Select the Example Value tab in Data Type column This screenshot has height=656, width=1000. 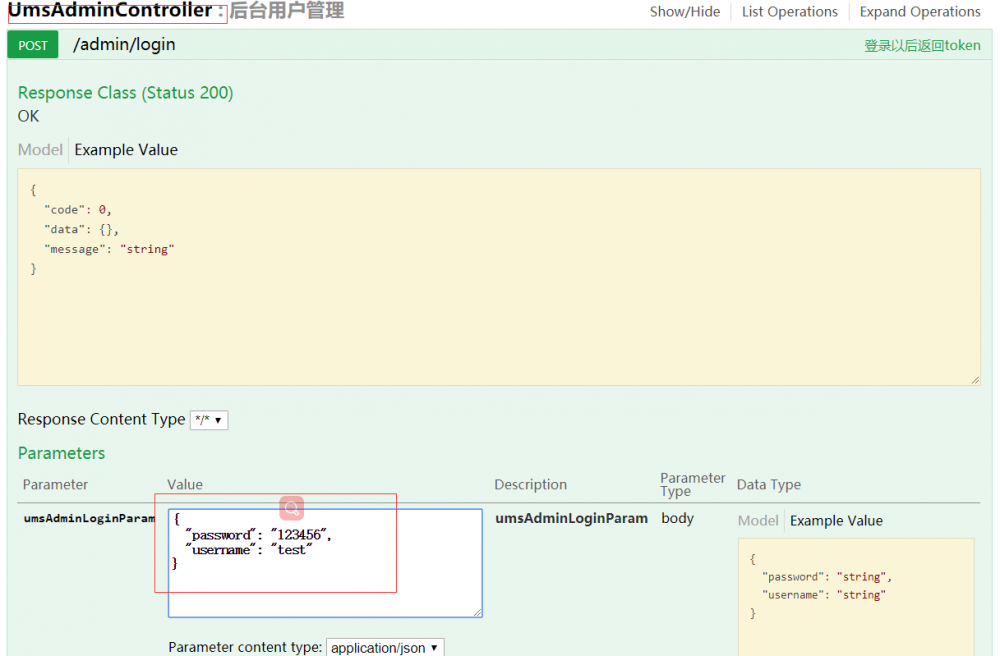click(x=839, y=520)
